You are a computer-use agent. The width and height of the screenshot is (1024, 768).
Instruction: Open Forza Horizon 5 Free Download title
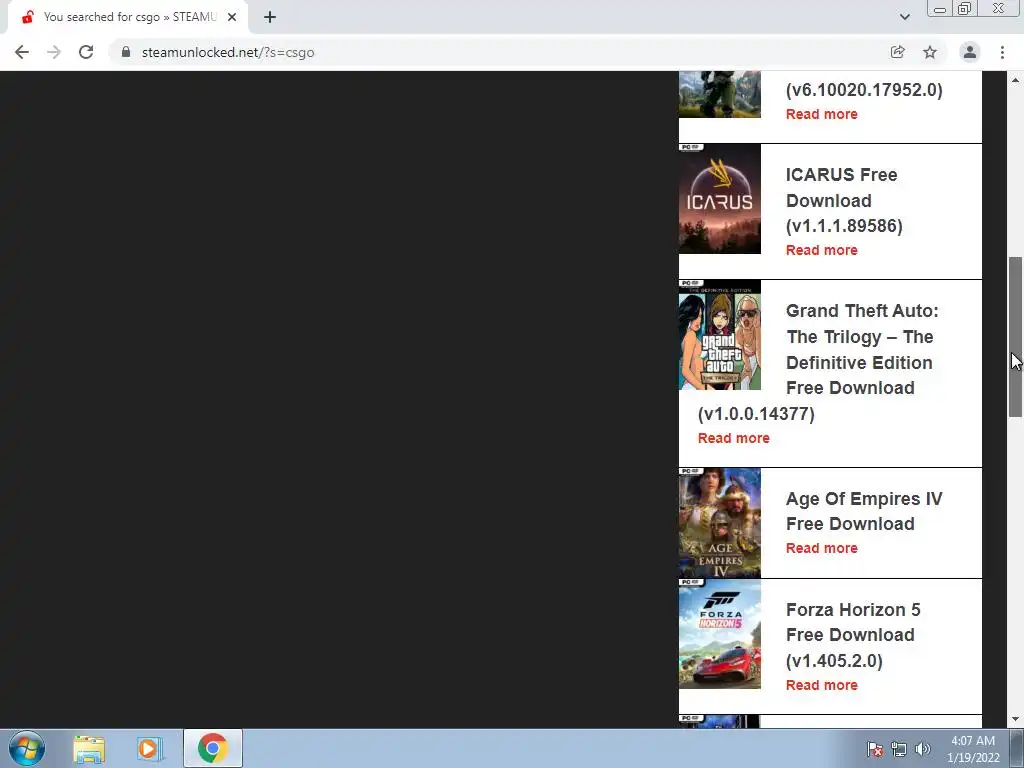(x=853, y=635)
